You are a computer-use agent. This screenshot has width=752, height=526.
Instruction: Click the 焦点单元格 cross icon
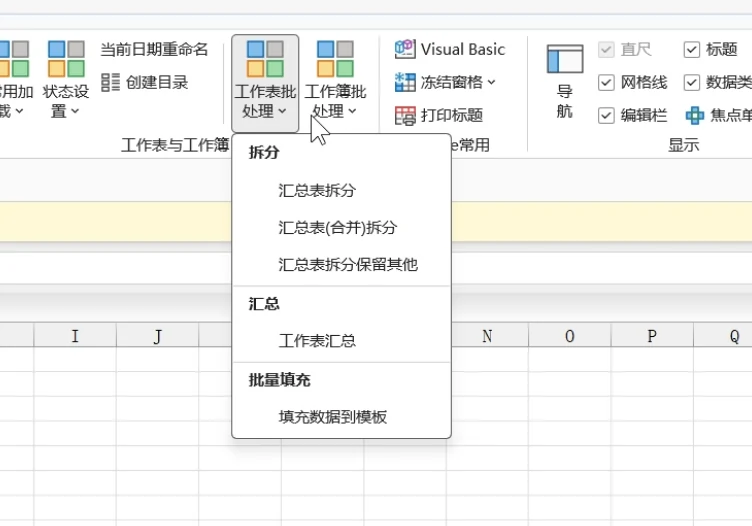695,116
